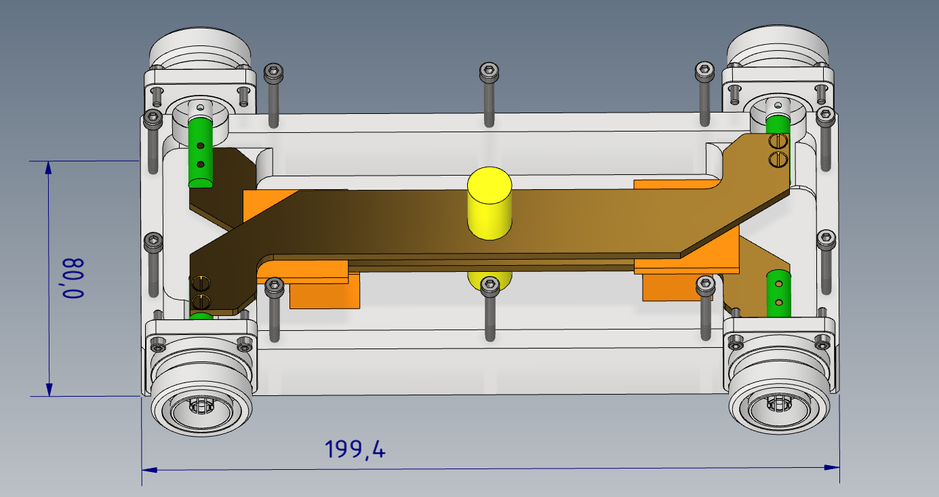Select the horizontal dimension line with arrows
939x497 pixels.
tap(490, 468)
